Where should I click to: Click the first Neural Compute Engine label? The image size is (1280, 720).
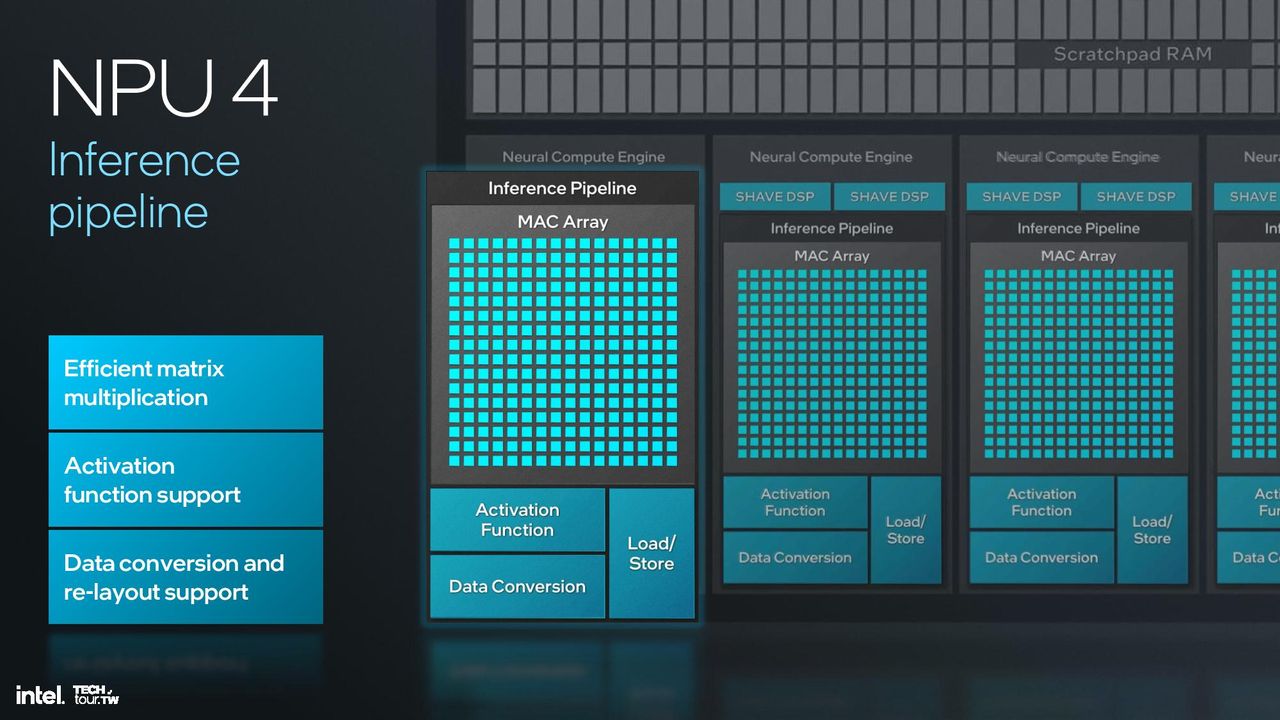tap(584, 157)
